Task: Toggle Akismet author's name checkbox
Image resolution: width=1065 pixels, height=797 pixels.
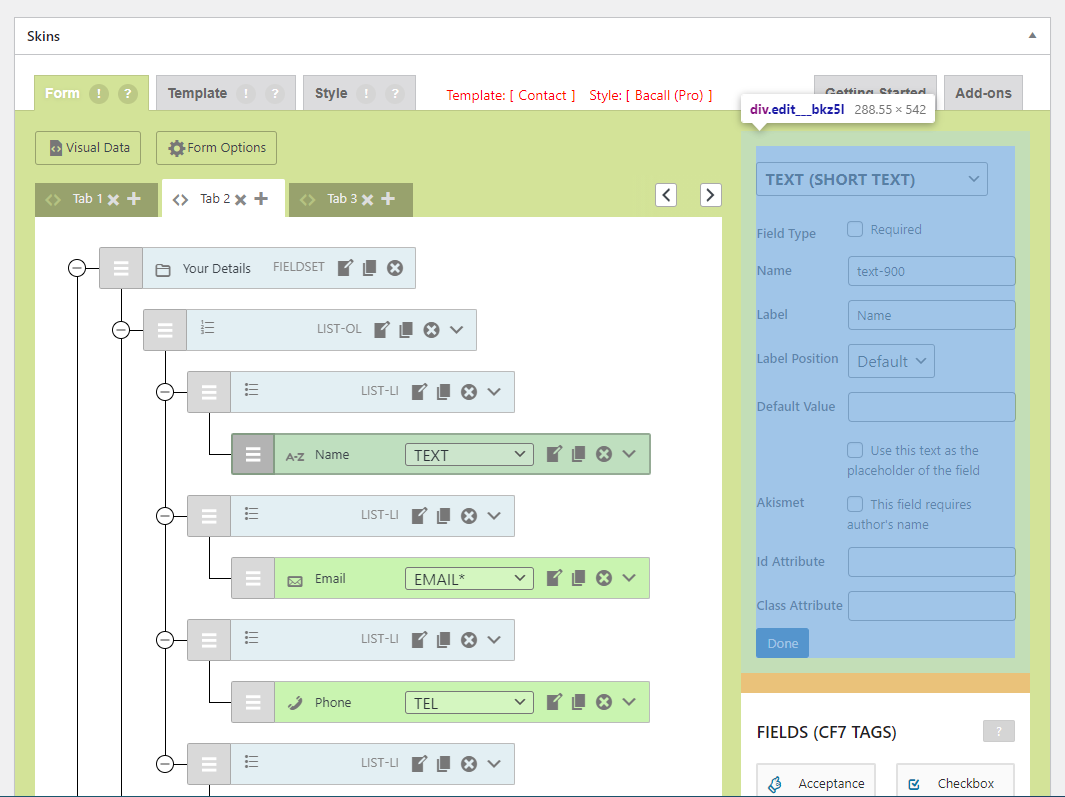Action: 855,504
